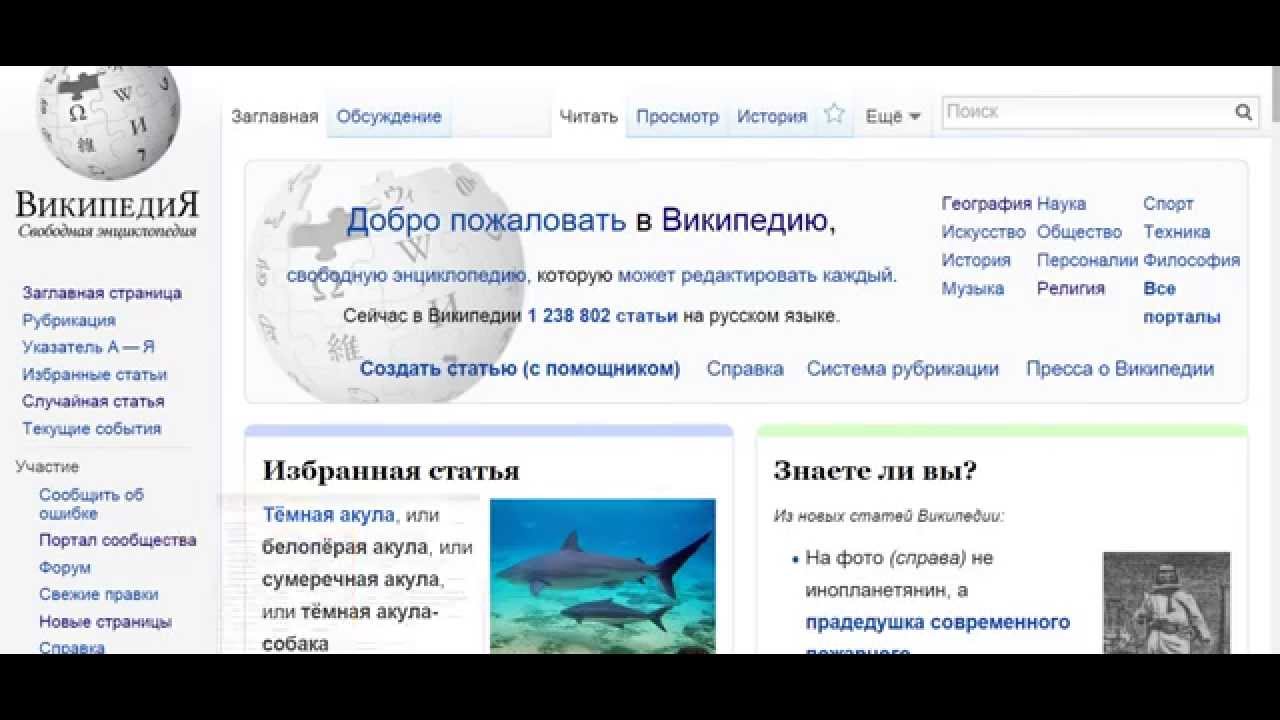Open прадедушка современного link

[938, 622]
